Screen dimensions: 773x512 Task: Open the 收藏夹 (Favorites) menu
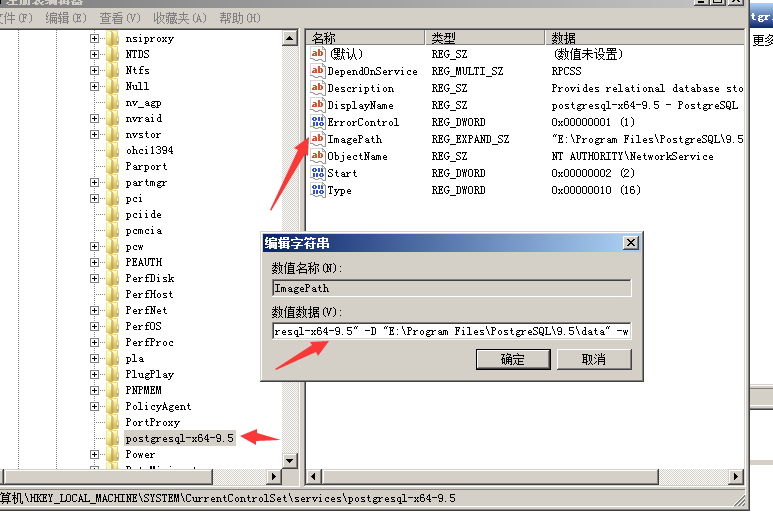point(180,18)
